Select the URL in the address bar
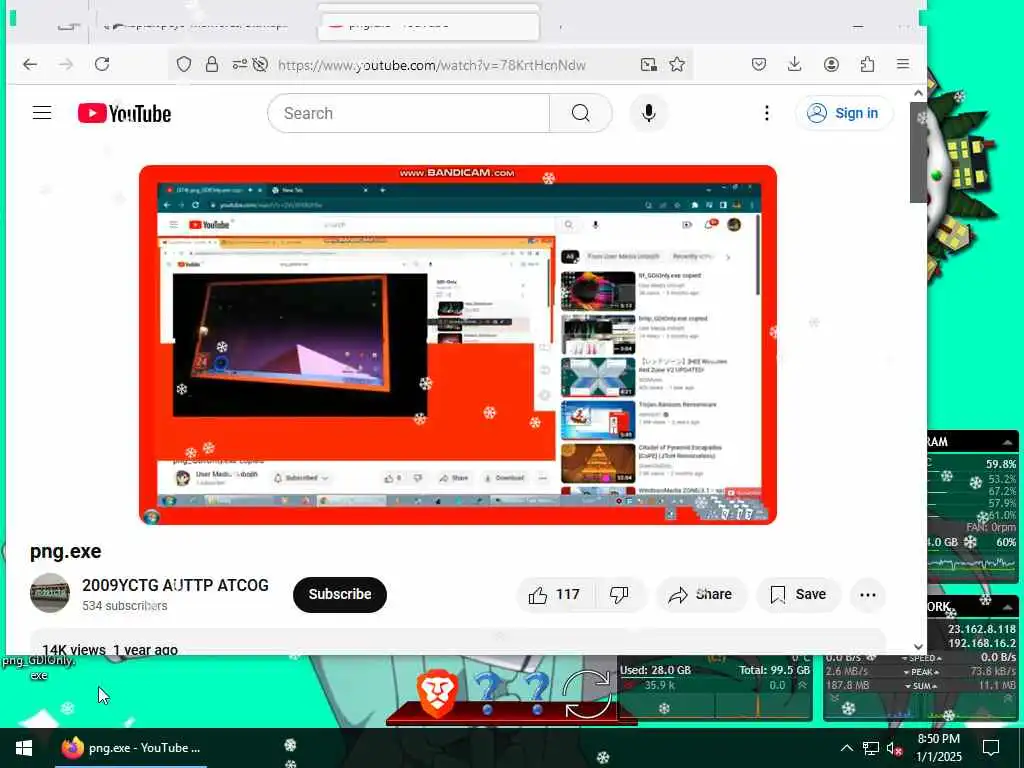 click(432, 65)
